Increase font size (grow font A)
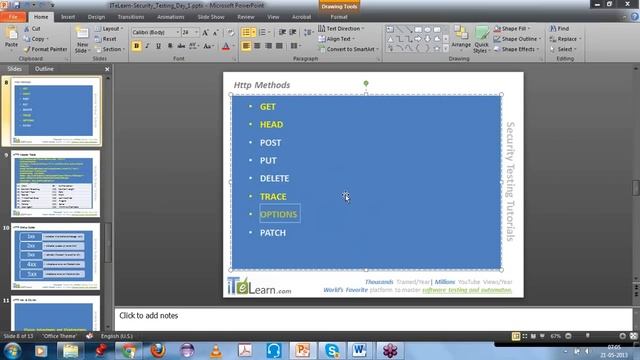Screen dimensions: 640x360 205,32
